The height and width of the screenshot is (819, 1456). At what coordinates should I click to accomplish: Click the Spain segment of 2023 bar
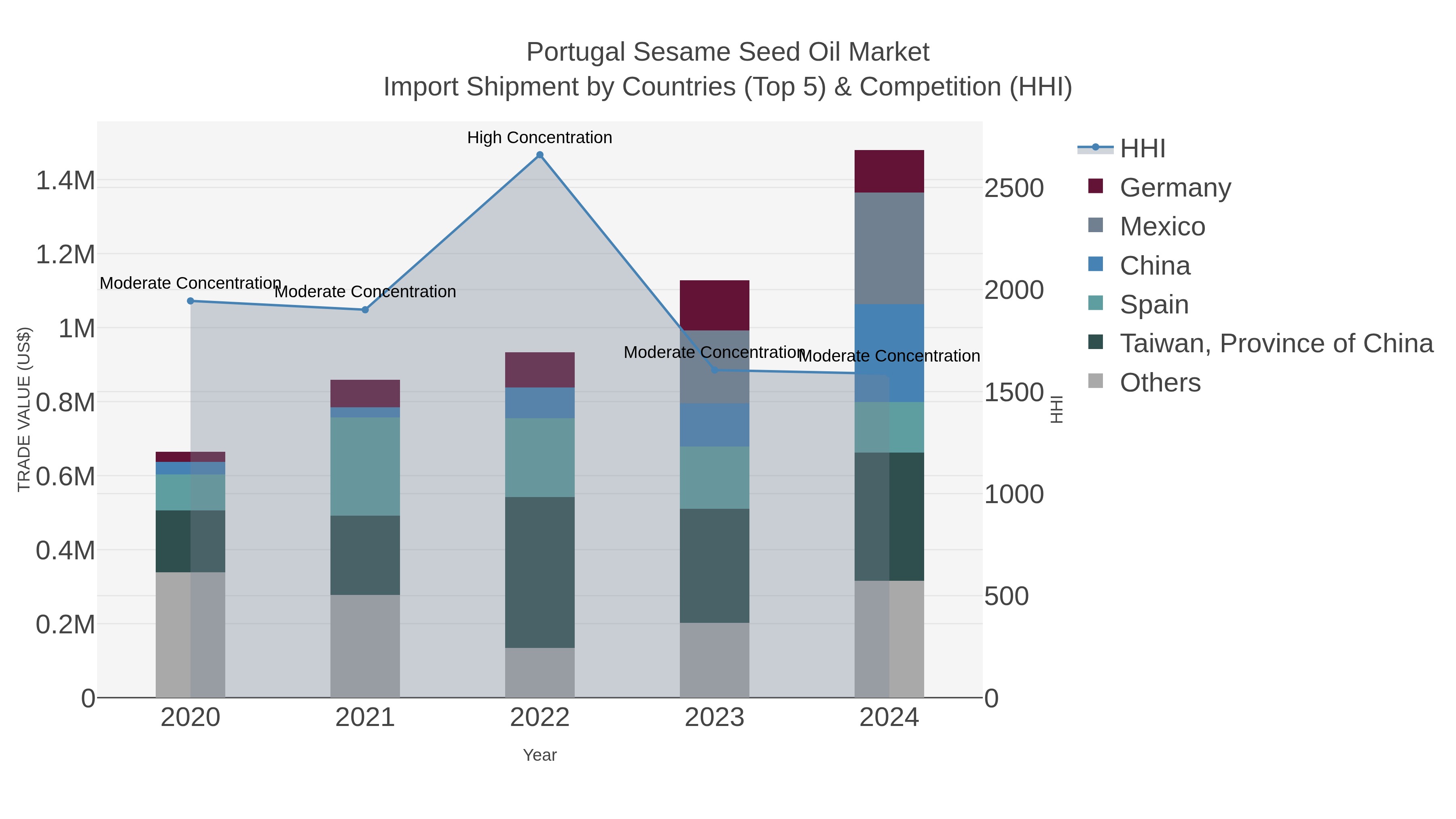click(x=714, y=478)
